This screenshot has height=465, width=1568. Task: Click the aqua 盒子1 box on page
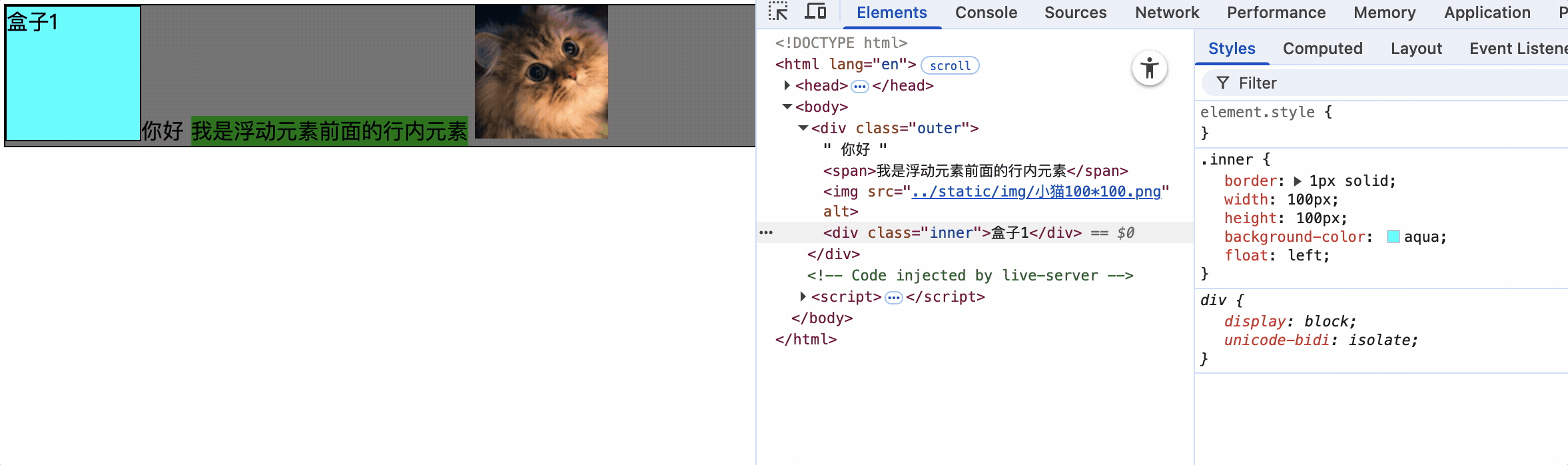(73, 73)
